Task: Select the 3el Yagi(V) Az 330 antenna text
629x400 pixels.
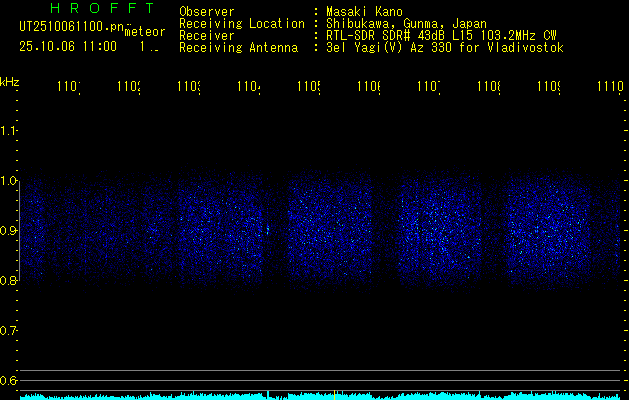Action: [445, 48]
